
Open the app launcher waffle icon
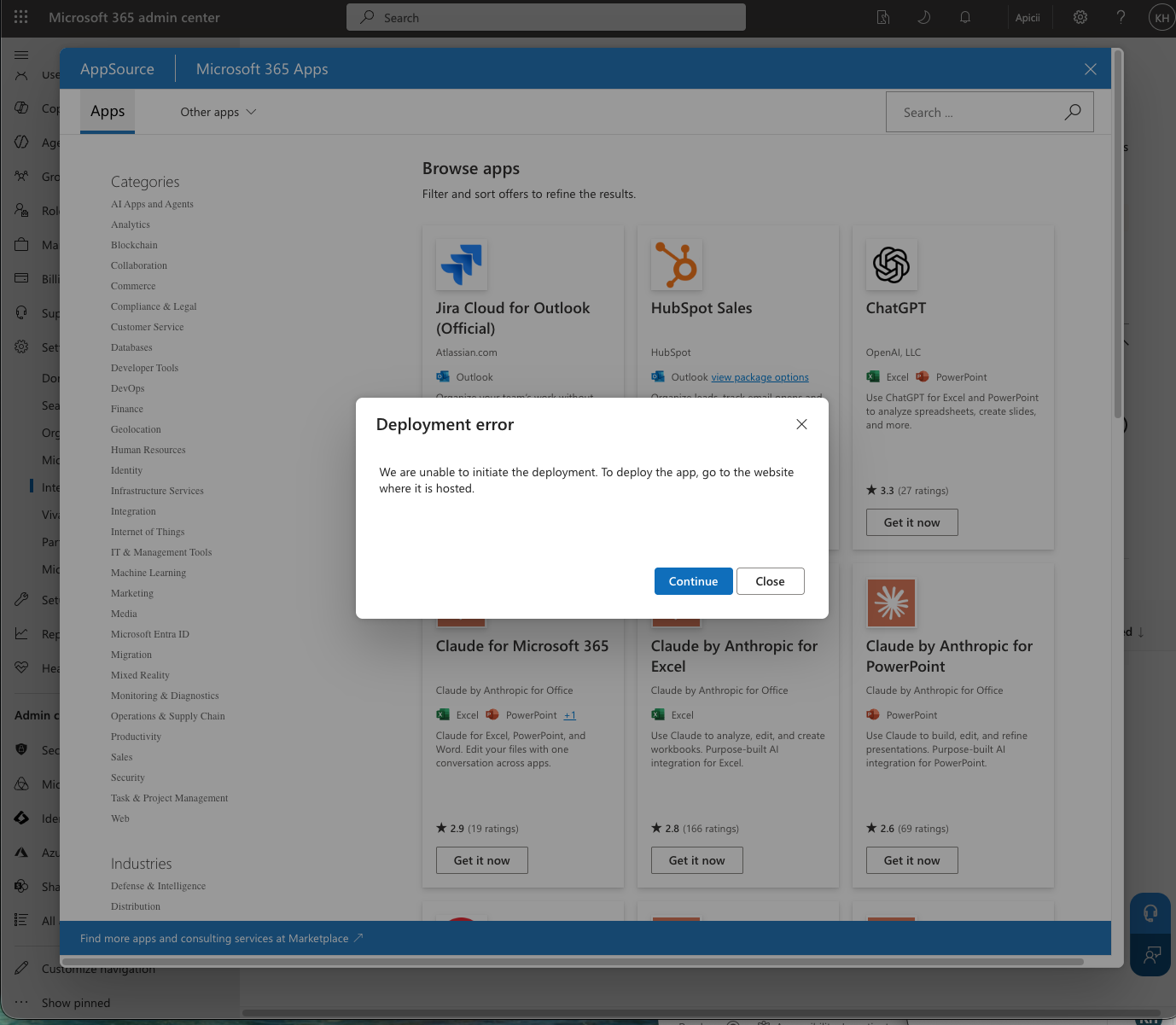(21, 17)
